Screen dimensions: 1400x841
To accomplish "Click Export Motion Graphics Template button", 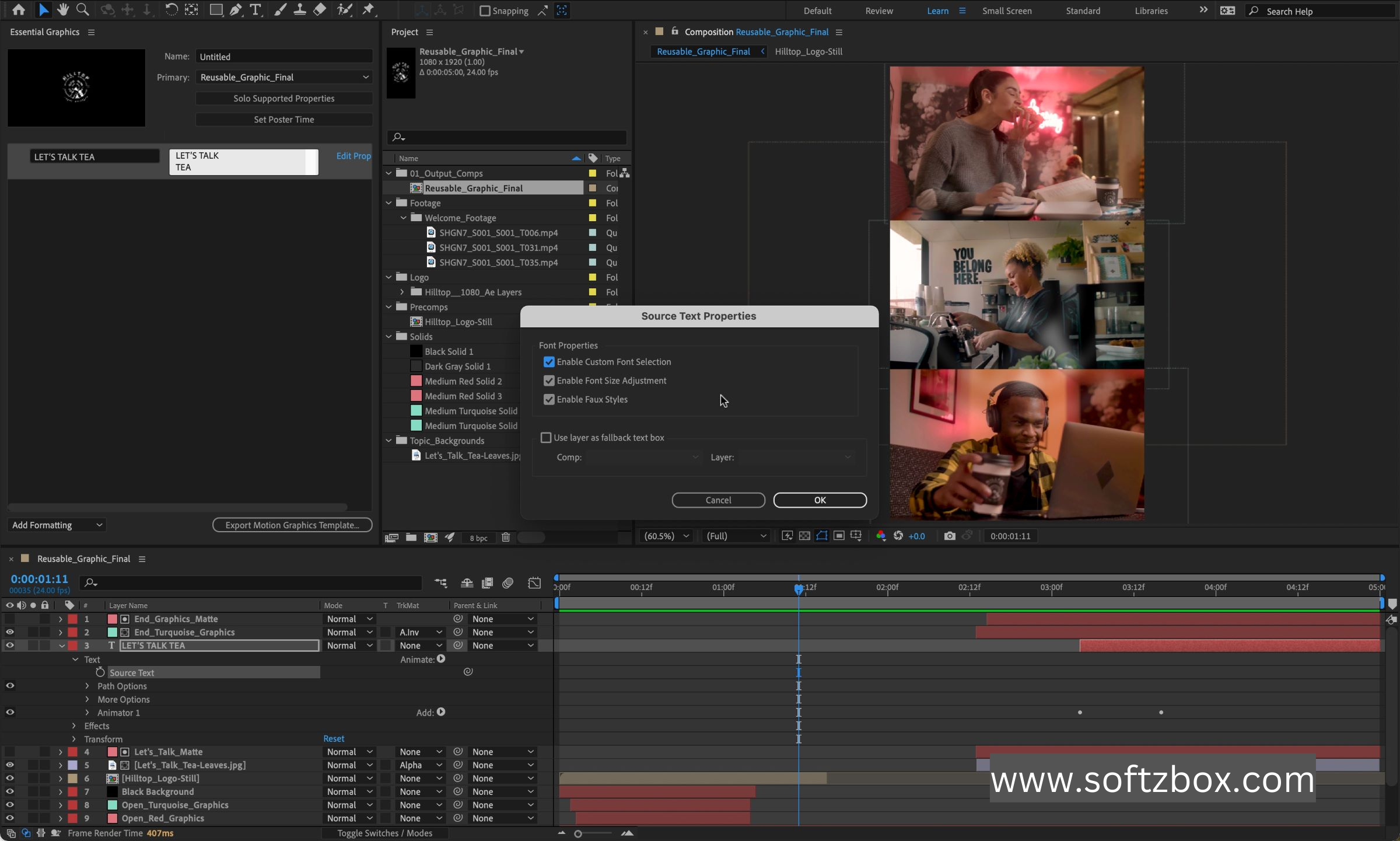I will [292, 524].
